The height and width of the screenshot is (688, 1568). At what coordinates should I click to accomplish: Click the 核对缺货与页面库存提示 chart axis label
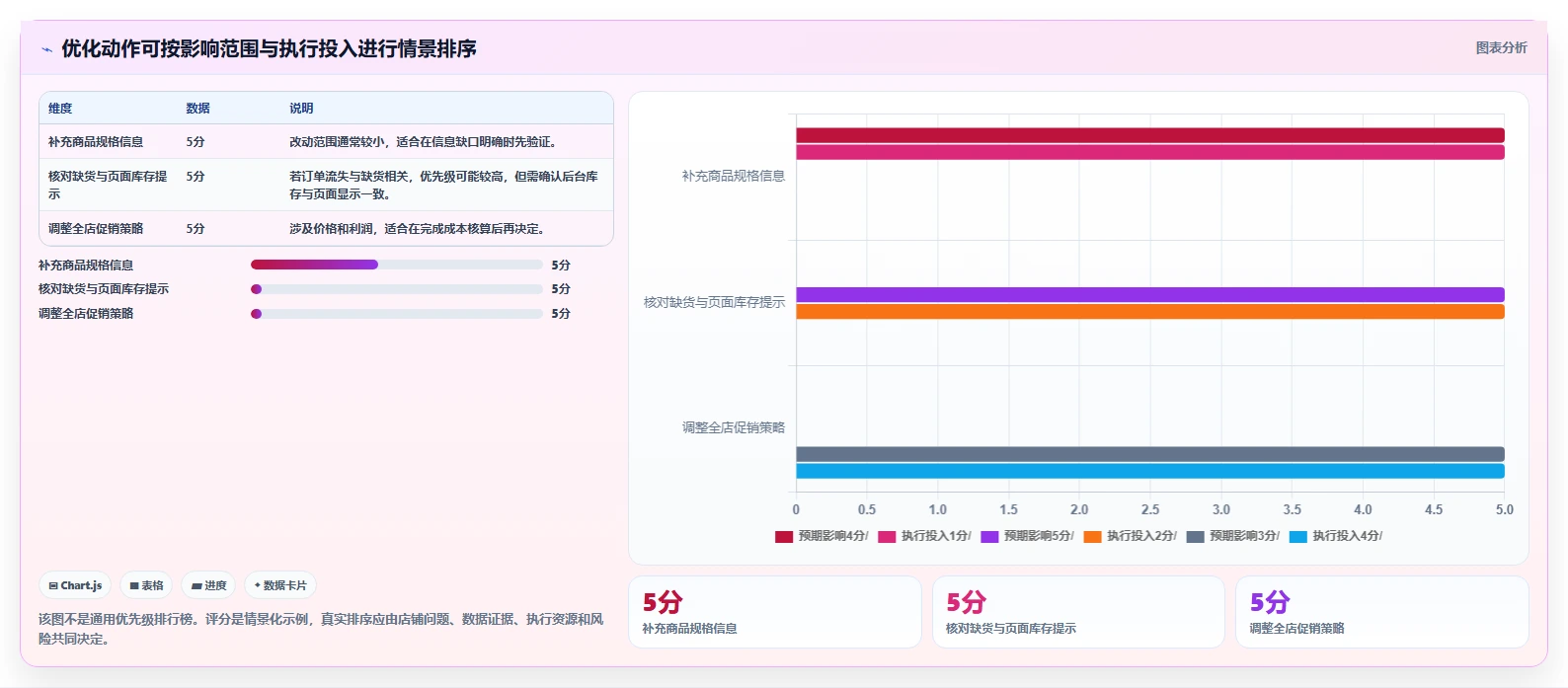tap(714, 302)
